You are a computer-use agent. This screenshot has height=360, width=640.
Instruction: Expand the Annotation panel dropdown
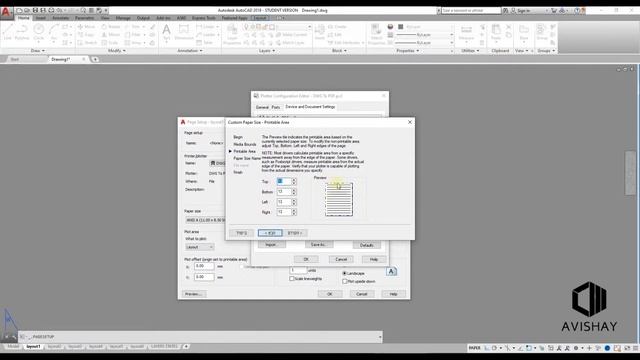pyautogui.click(x=190, y=51)
